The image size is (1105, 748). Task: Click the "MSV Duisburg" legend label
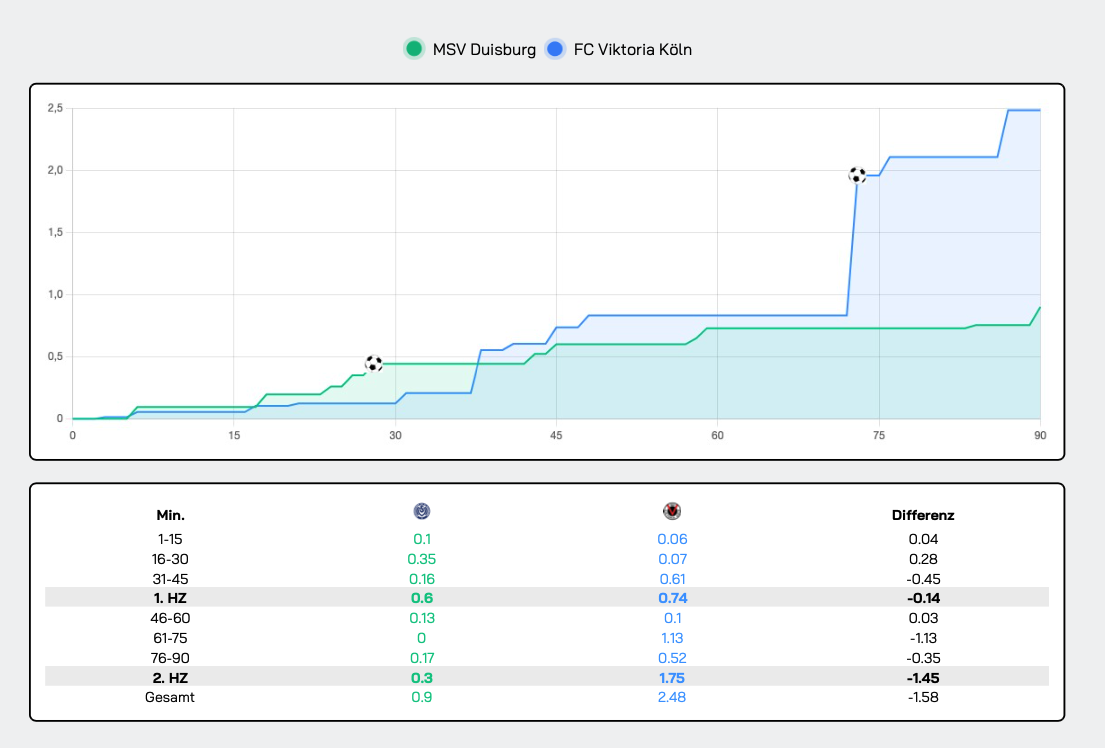(484, 49)
